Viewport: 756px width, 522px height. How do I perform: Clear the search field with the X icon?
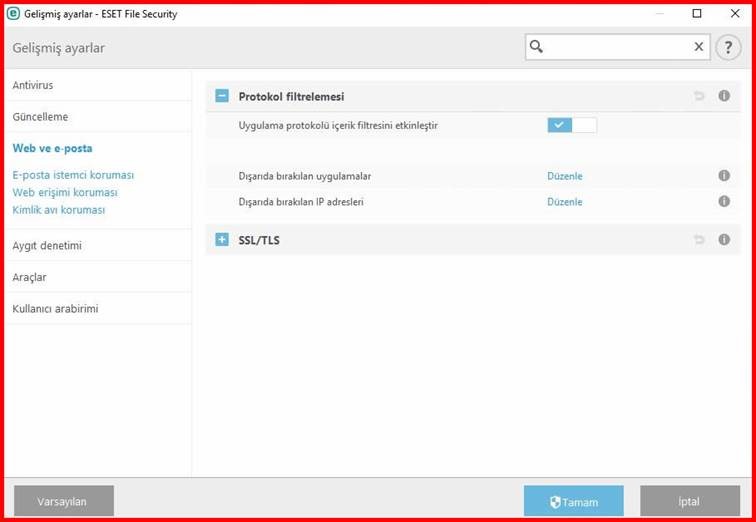click(x=699, y=47)
